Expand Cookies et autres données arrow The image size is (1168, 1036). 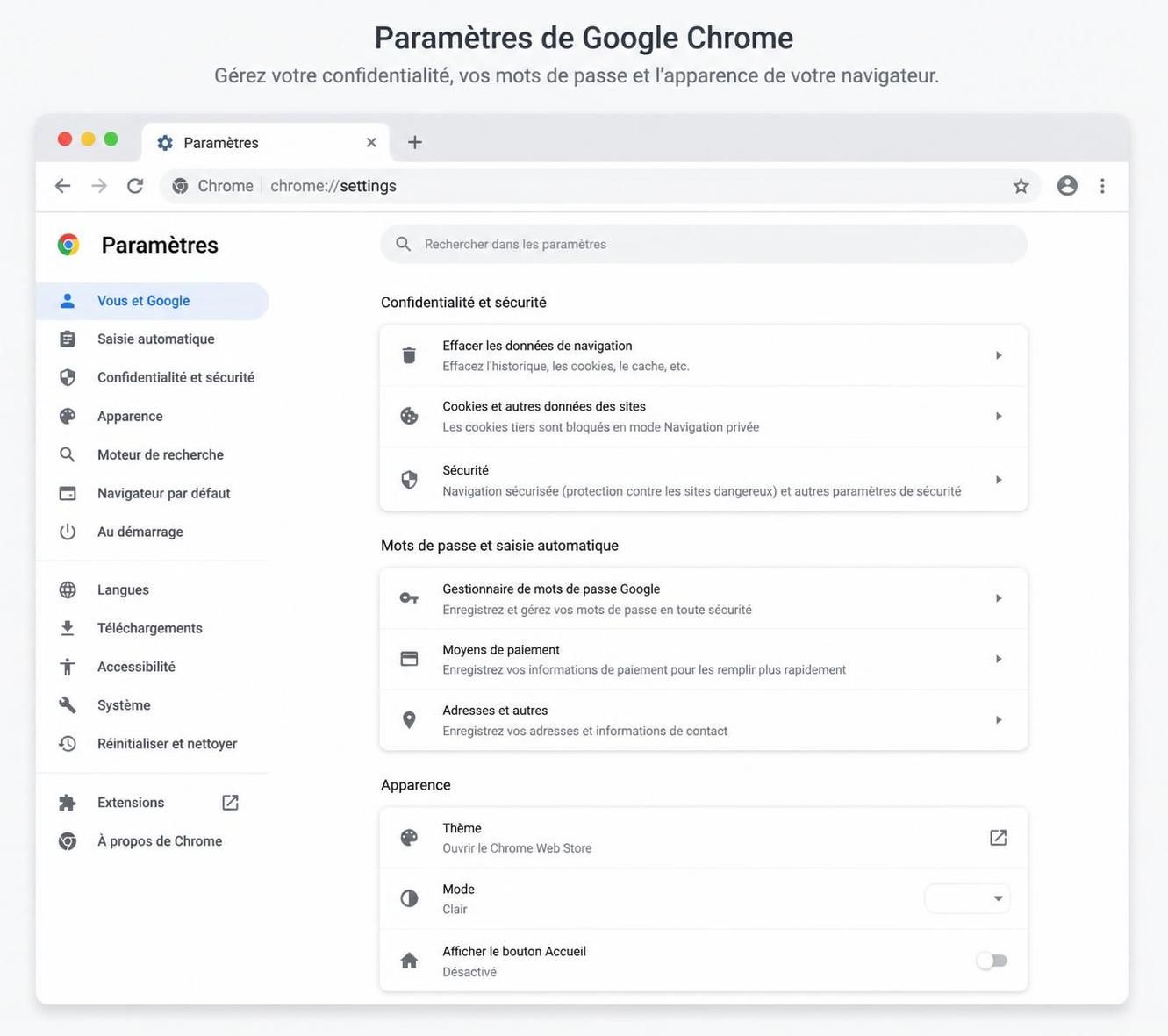(999, 416)
